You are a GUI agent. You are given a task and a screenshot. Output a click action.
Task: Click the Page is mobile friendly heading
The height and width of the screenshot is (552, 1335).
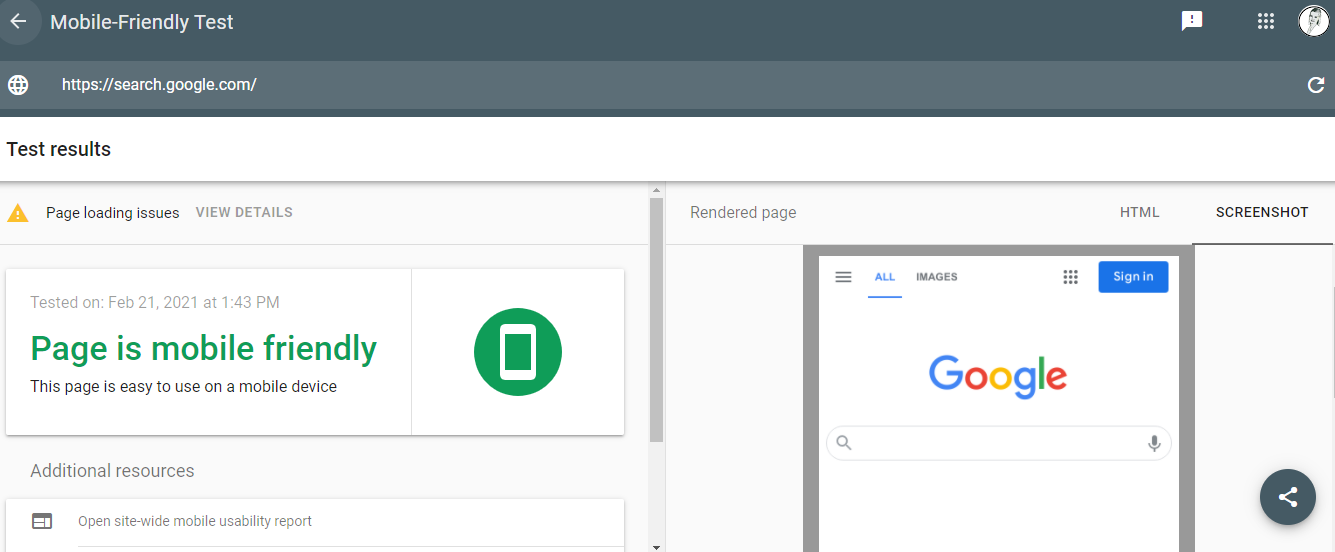(x=204, y=348)
